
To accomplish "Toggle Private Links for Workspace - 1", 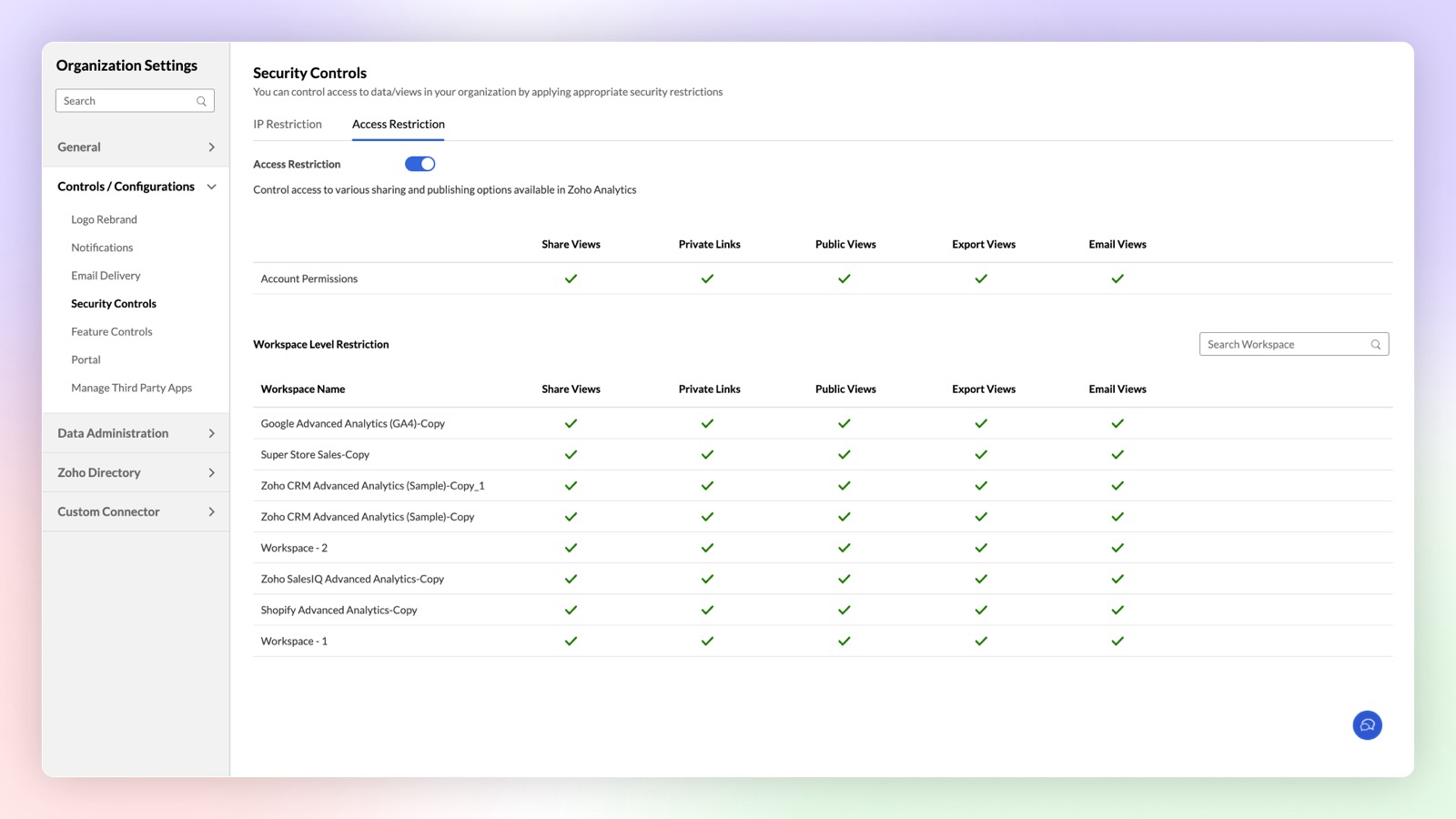I will coord(707,641).
